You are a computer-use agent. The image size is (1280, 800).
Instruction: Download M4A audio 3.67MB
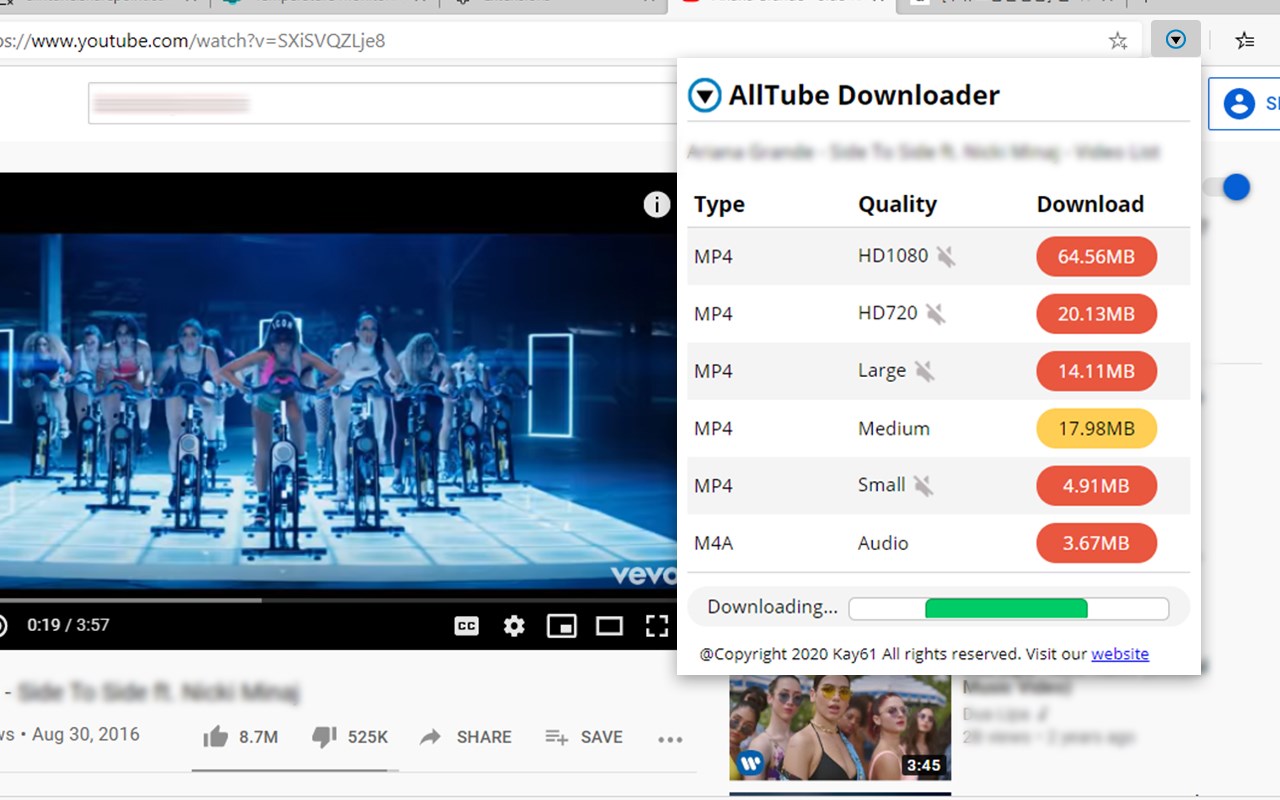pyautogui.click(x=1096, y=543)
